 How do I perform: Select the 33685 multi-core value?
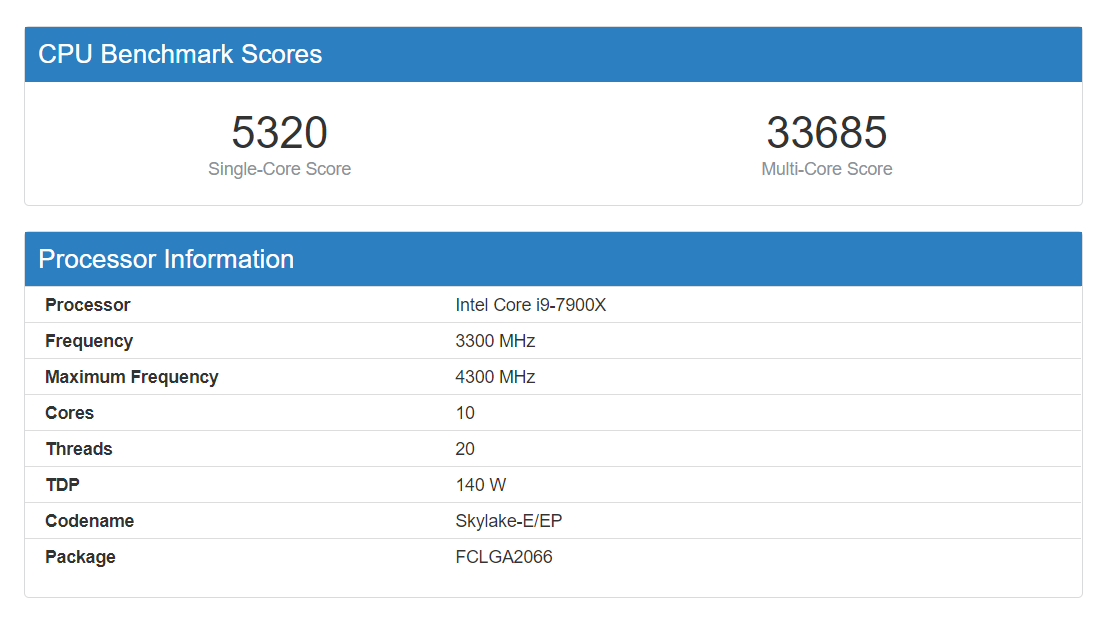click(826, 133)
